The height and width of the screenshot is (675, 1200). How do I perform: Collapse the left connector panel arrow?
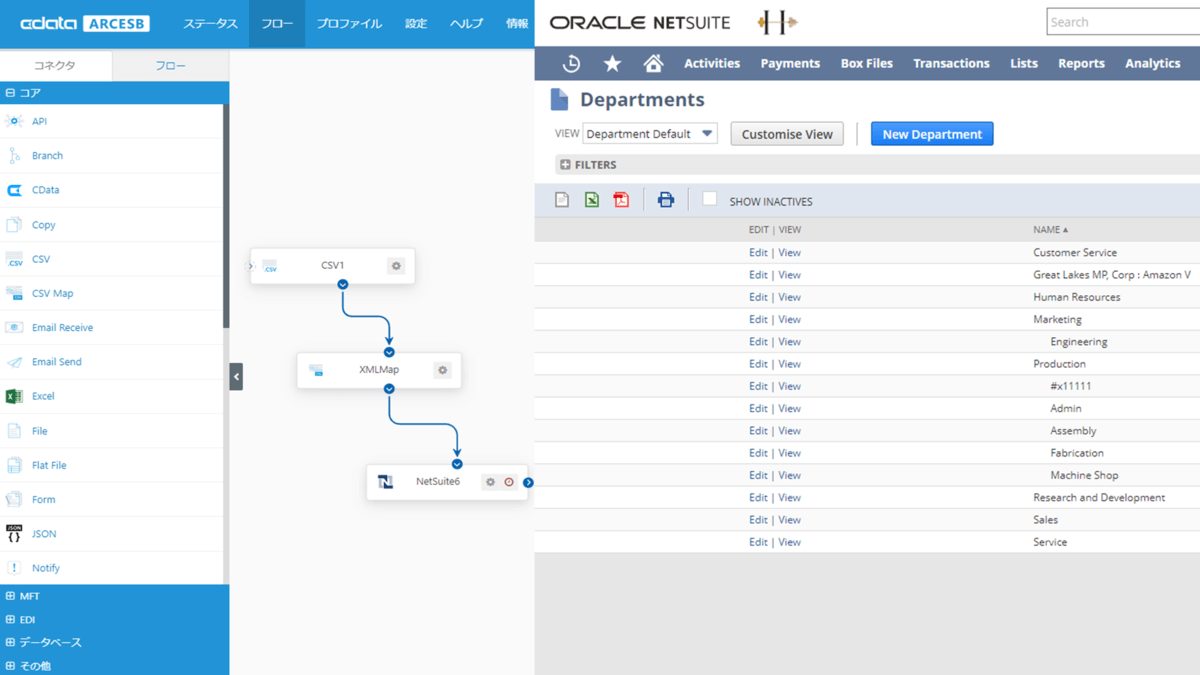pos(236,377)
